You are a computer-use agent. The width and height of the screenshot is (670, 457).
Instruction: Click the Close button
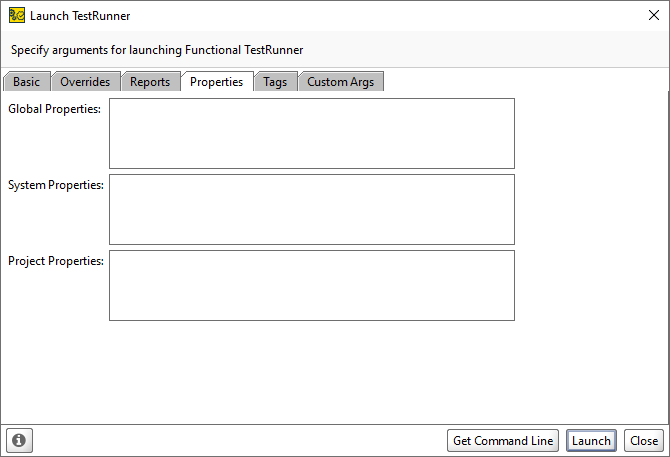pos(644,440)
